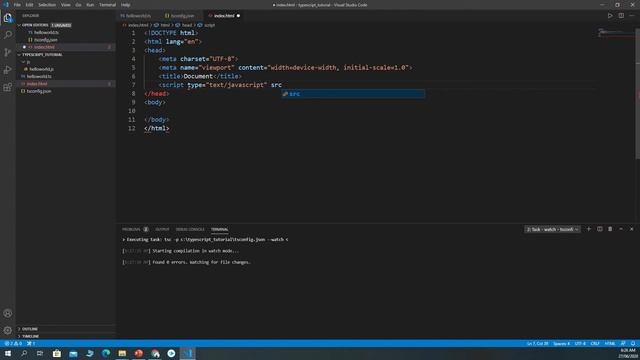
Task: Open the Go menu
Action: tap(78, 5)
